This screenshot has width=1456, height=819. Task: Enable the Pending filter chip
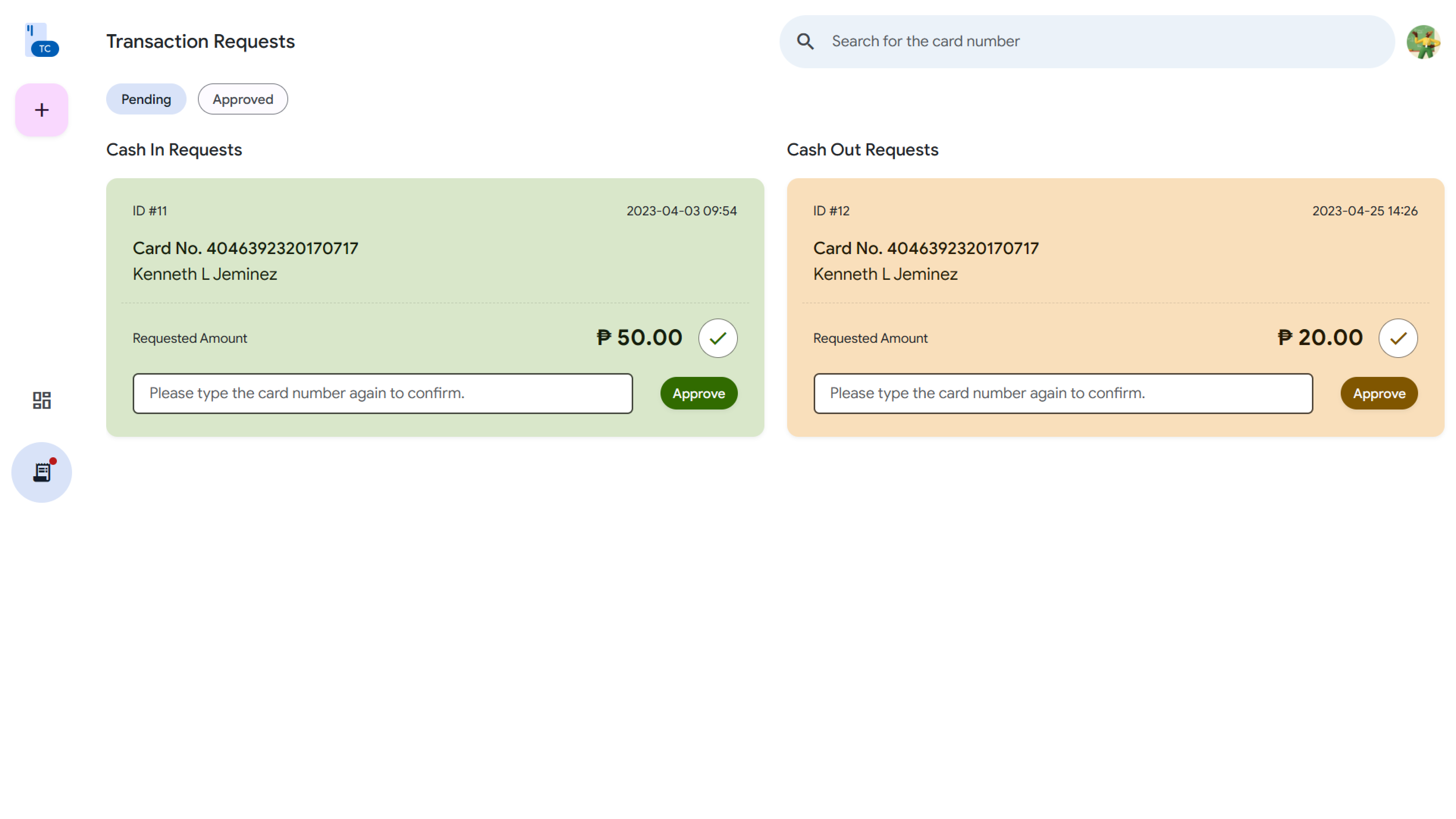pyautogui.click(x=146, y=99)
